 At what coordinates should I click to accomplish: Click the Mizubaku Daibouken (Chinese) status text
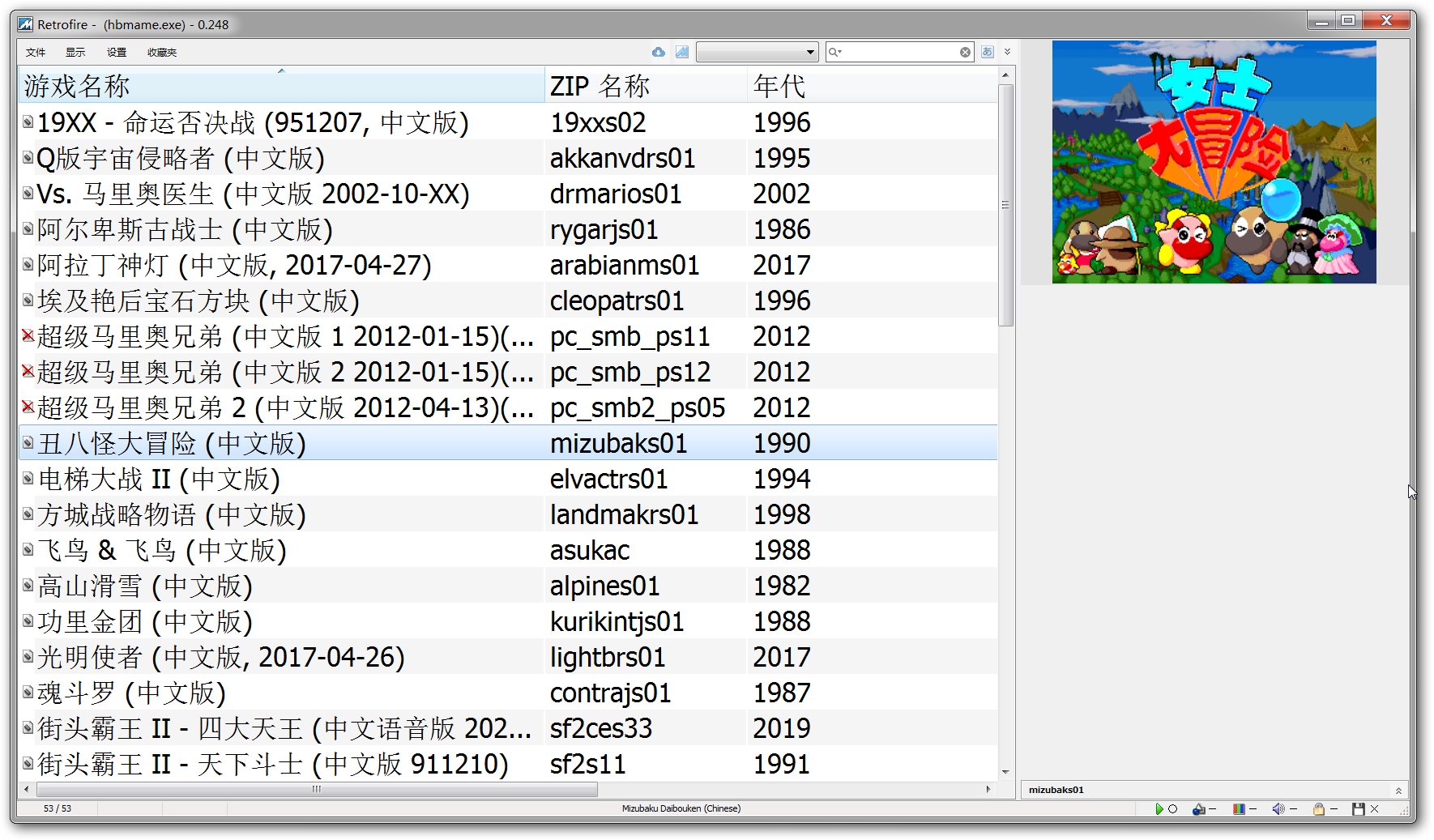tap(681, 808)
